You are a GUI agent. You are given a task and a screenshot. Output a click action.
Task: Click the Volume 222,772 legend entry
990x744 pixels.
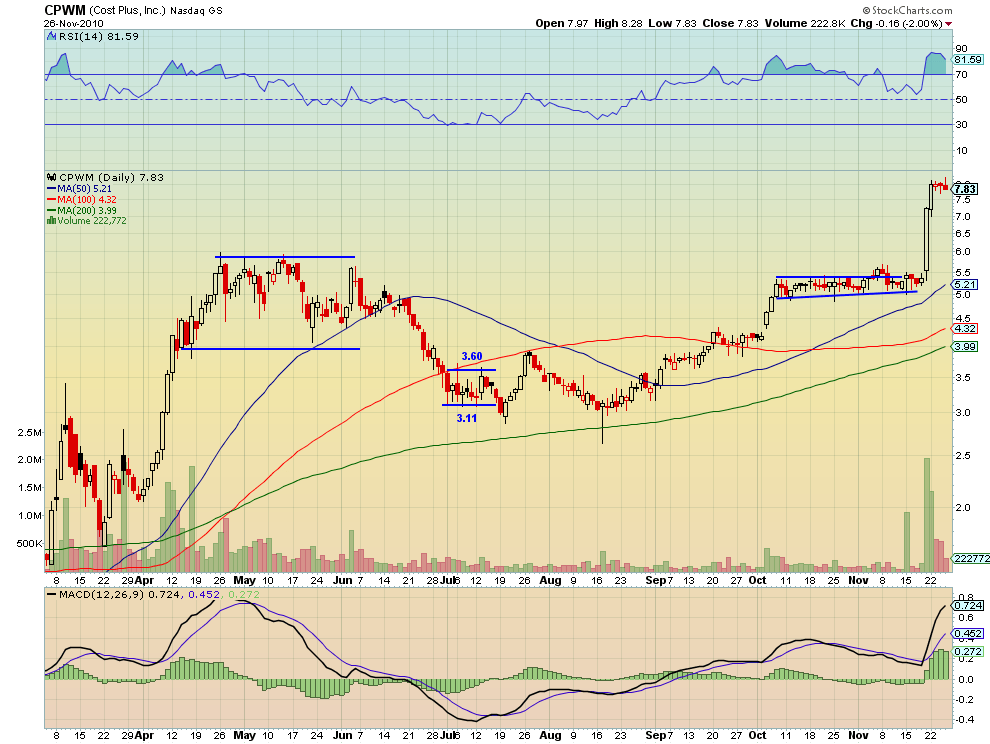[92, 220]
